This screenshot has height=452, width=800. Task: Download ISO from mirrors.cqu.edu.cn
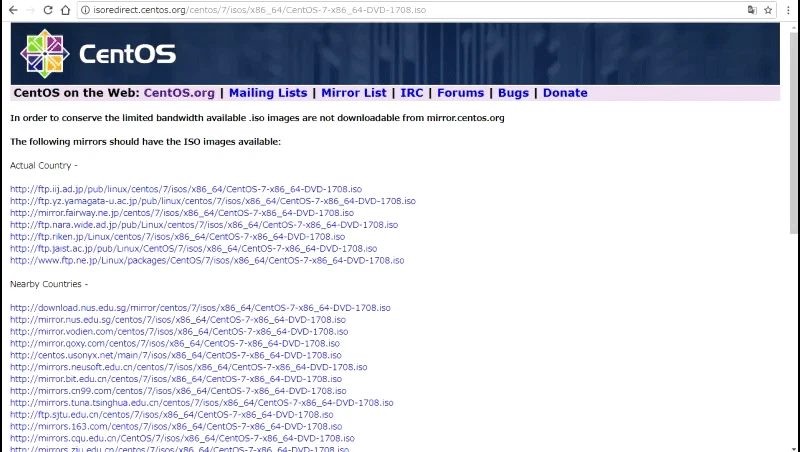pyautogui.click(x=182, y=438)
